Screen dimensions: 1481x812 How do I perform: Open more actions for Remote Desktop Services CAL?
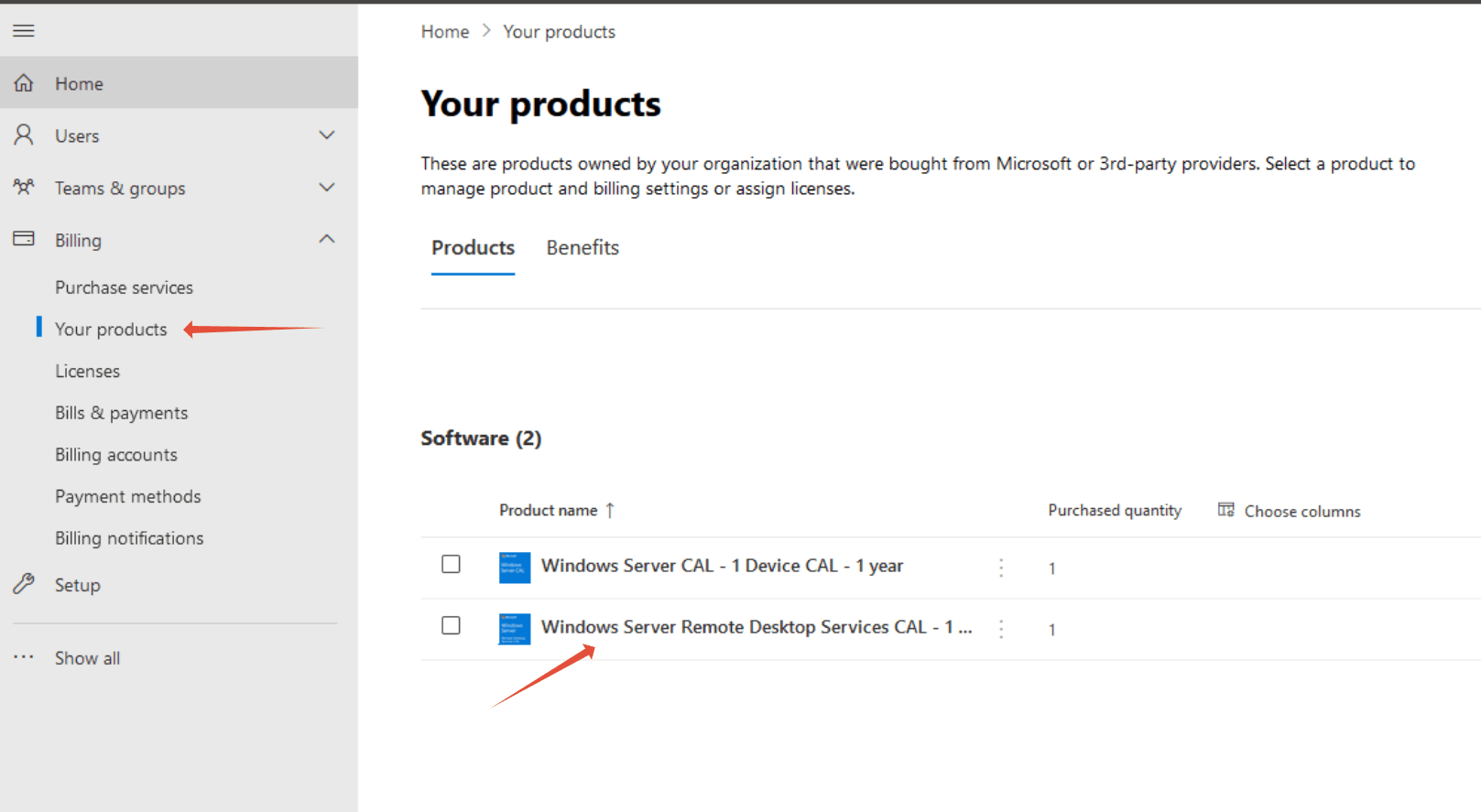(x=1001, y=629)
